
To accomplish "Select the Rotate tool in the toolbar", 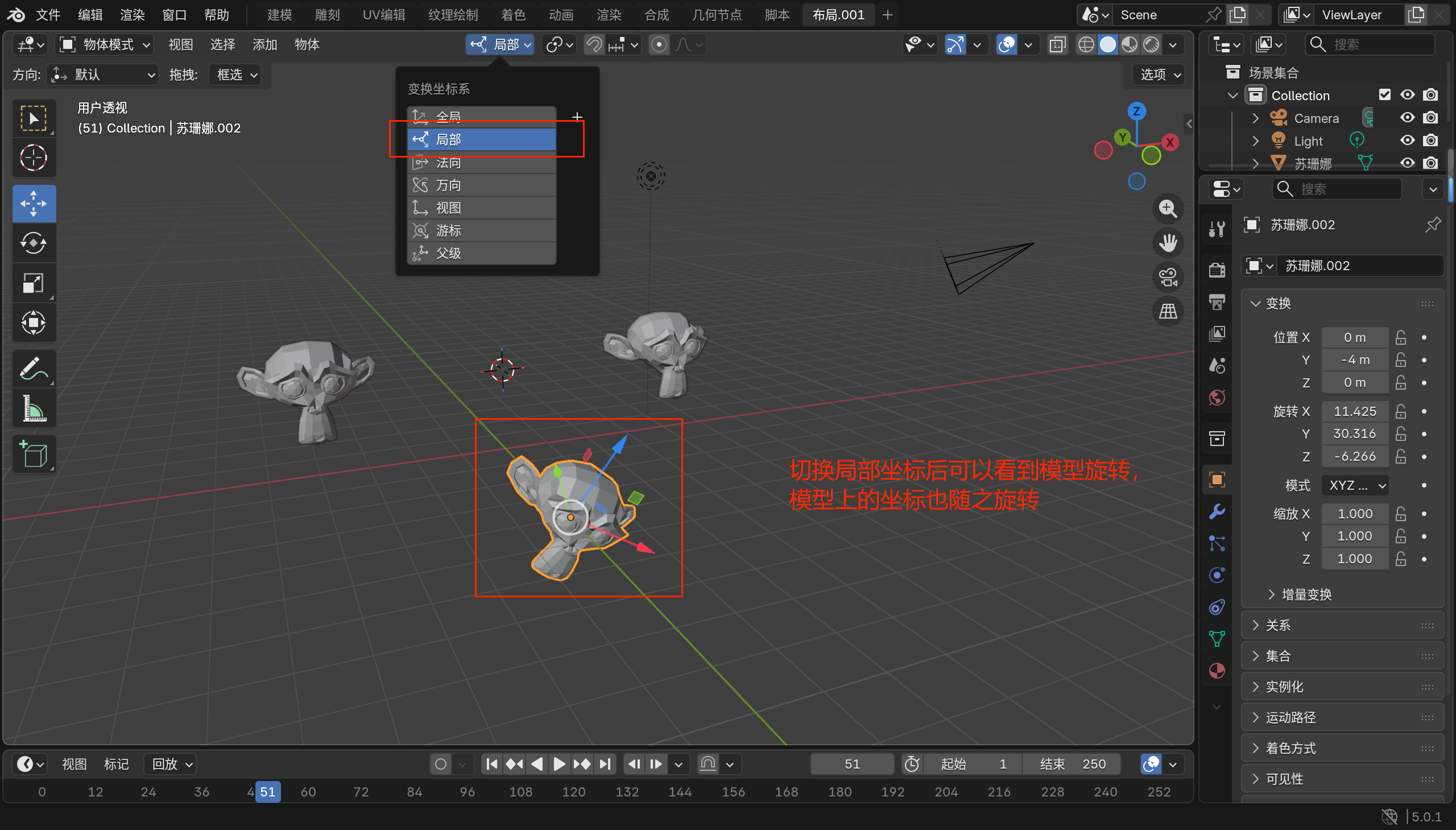I will pyautogui.click(x=34, y=243).
